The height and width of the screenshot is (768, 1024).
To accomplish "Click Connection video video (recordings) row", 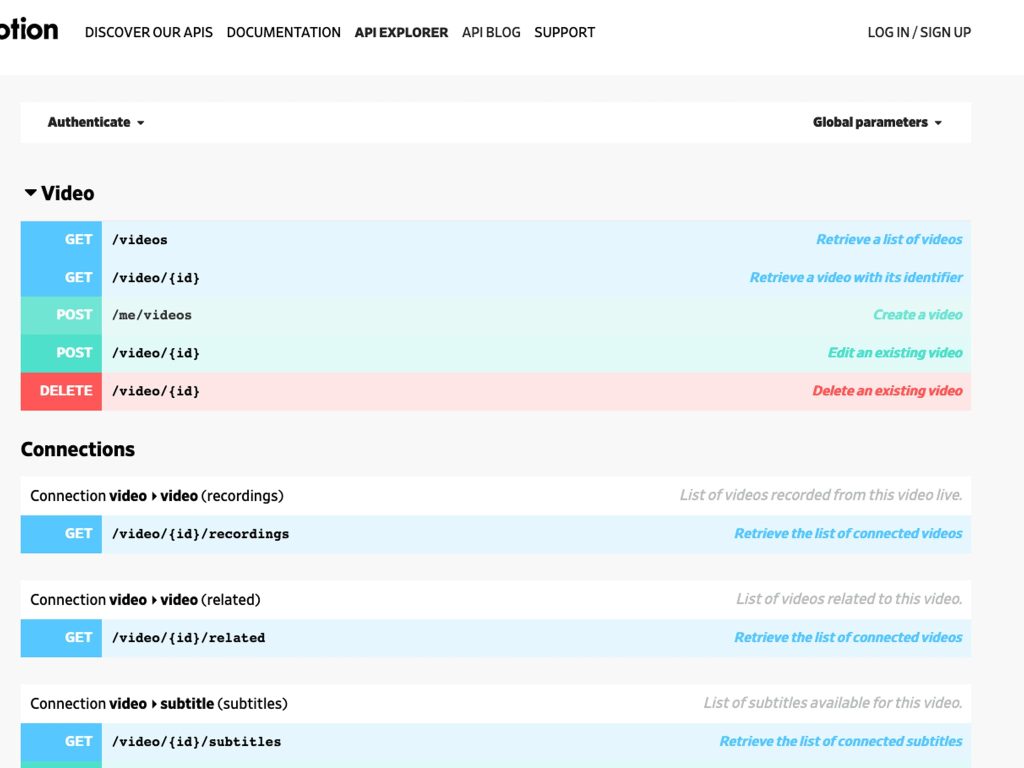I will pos(496,496).
